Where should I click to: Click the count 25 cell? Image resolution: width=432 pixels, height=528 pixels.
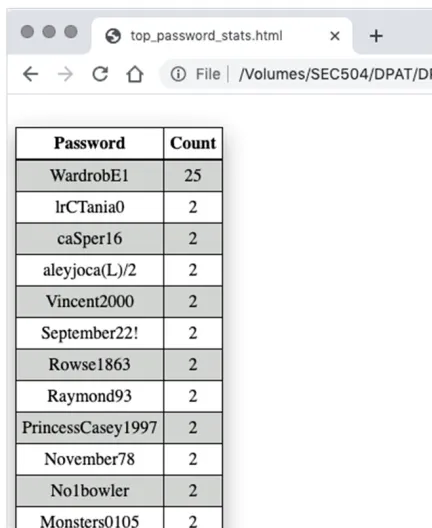click(x=193, y=175)
